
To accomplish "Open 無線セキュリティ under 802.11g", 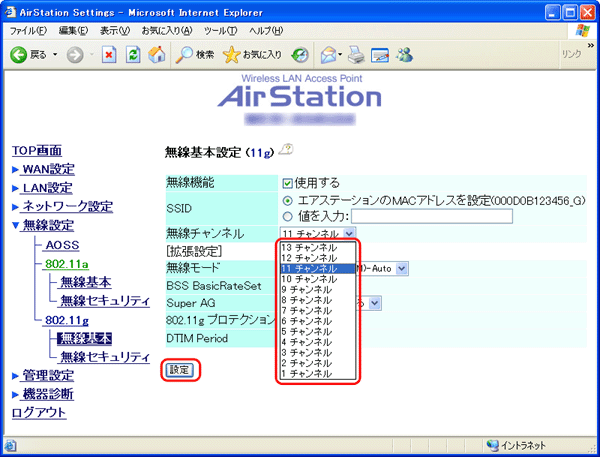I will [x=105, y=357].
